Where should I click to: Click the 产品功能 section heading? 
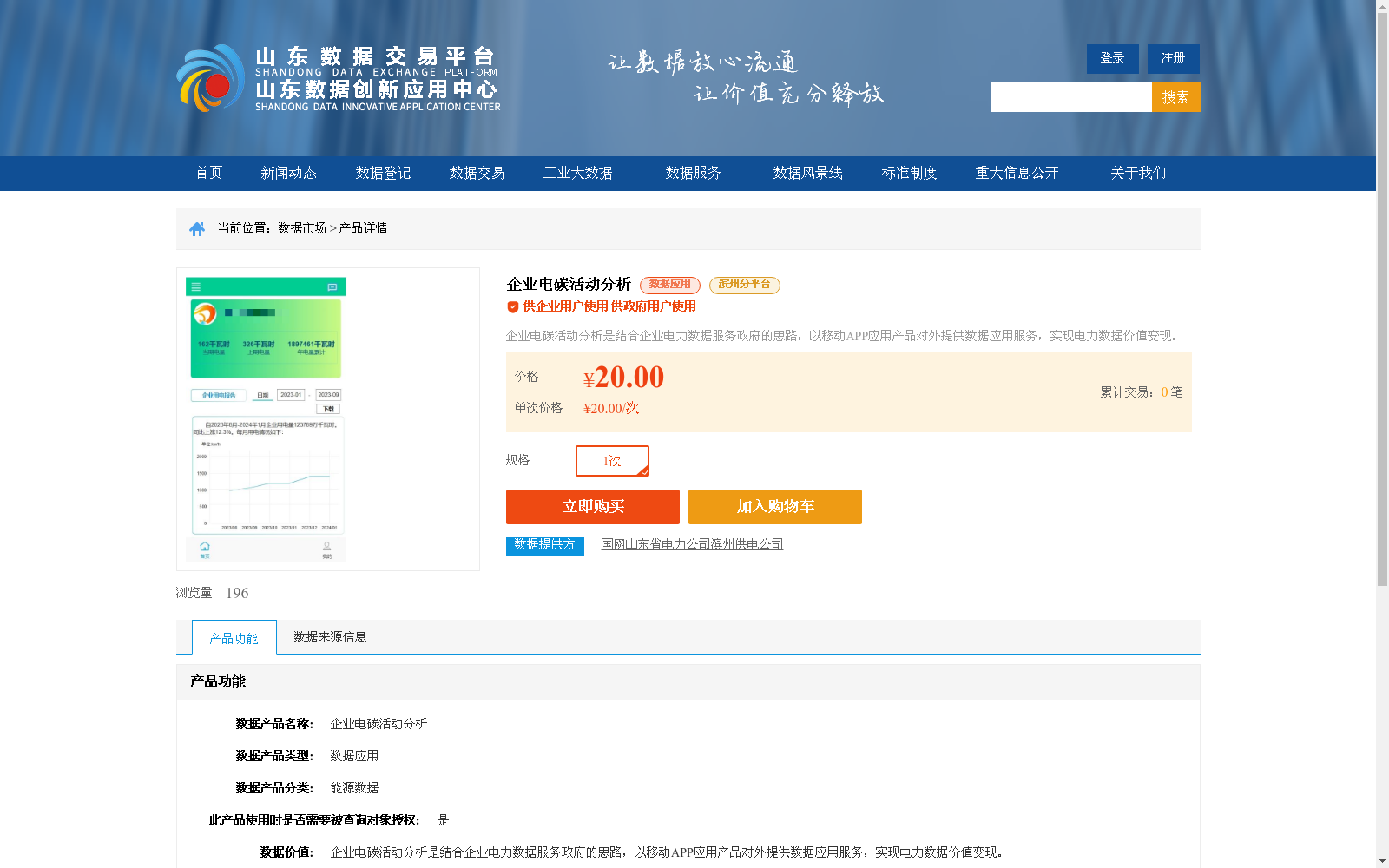pyautogui.click(x=218, y=682)
